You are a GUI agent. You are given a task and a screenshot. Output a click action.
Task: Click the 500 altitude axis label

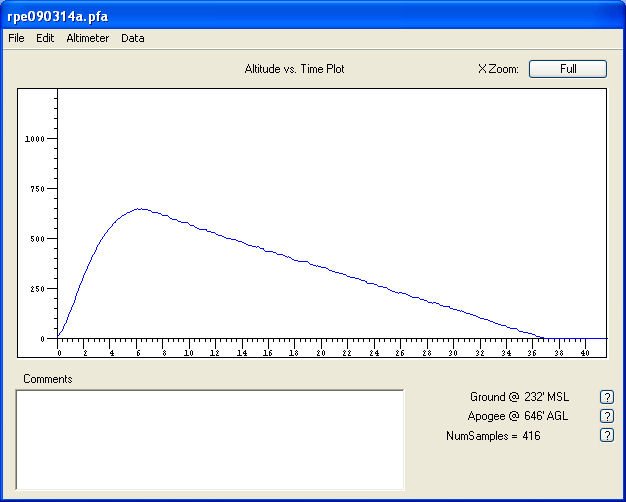(x=38, y=239)
